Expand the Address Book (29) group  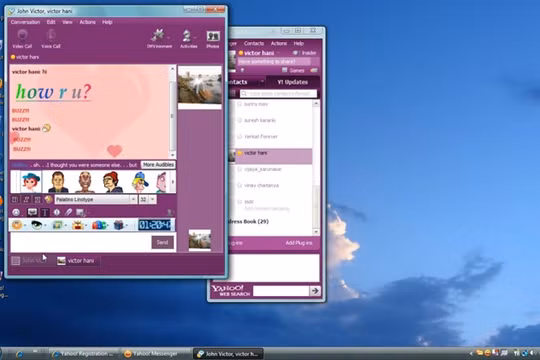click(x=249, y=222)
